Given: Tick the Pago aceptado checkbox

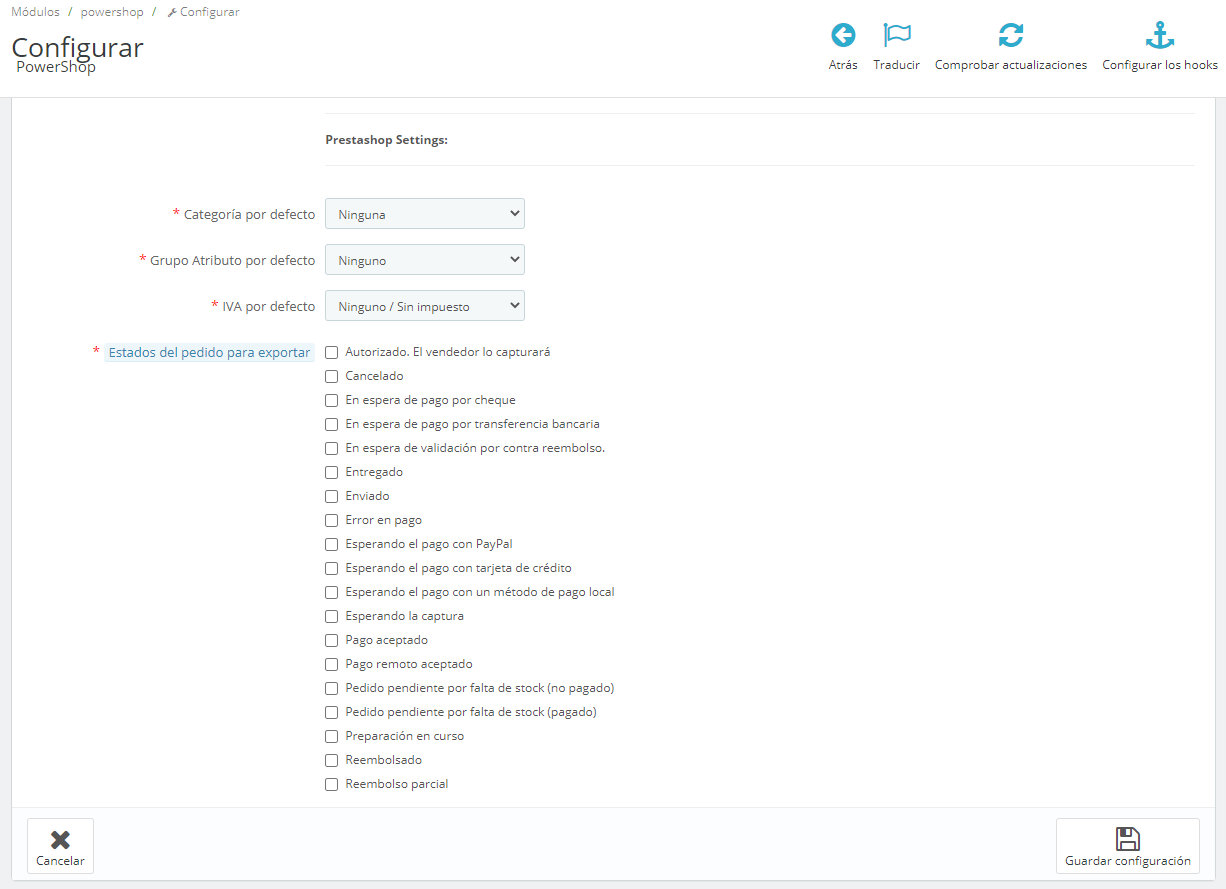Looking at the screenshot, I should click(332, 640).
